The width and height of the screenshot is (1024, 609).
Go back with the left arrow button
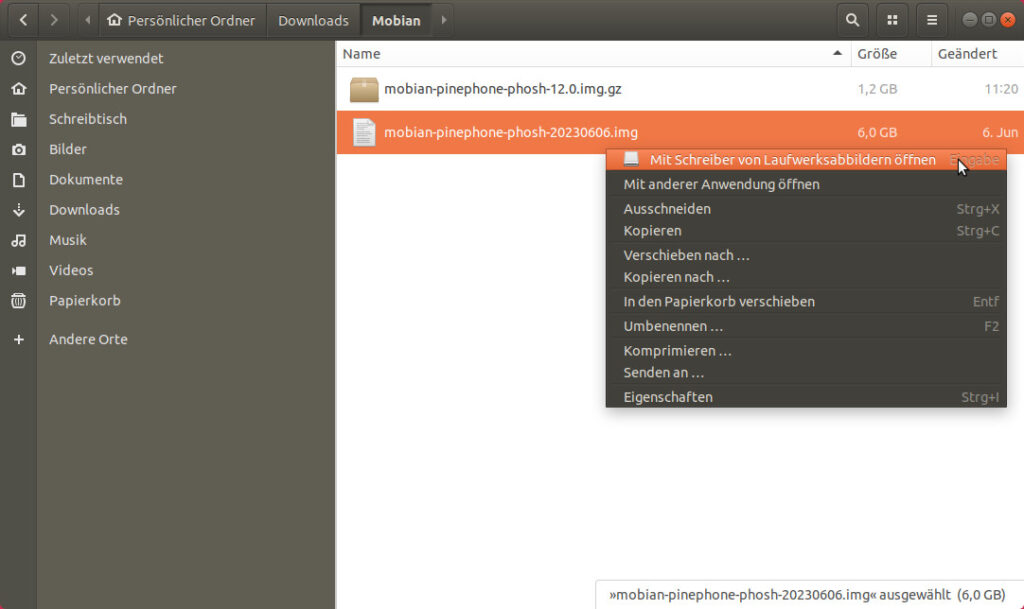(24, 20)
